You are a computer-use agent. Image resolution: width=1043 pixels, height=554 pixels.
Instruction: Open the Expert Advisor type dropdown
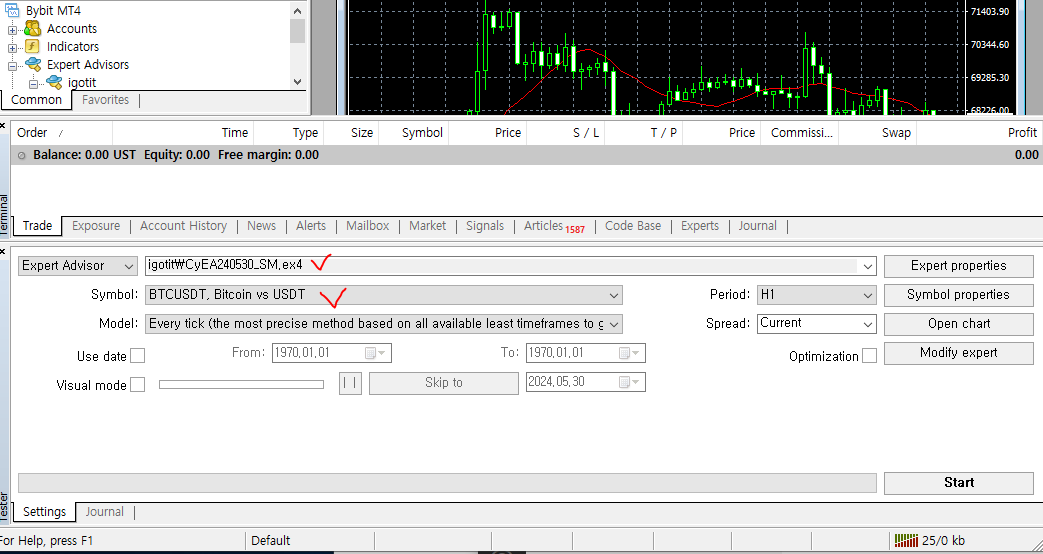click(x=77, y=265)
